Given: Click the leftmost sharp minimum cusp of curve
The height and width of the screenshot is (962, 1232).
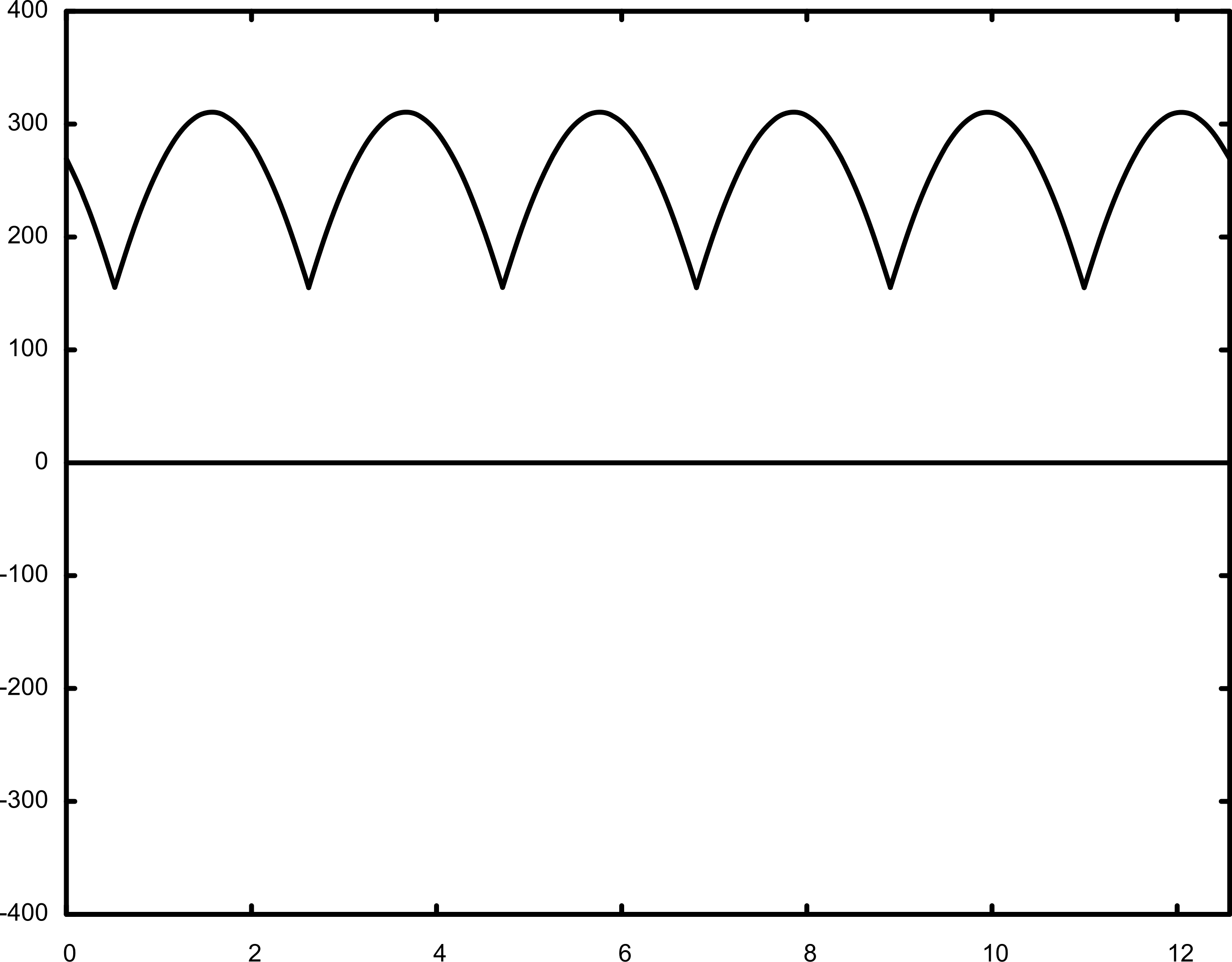Looking at the screenshot, I should (115, 288).
